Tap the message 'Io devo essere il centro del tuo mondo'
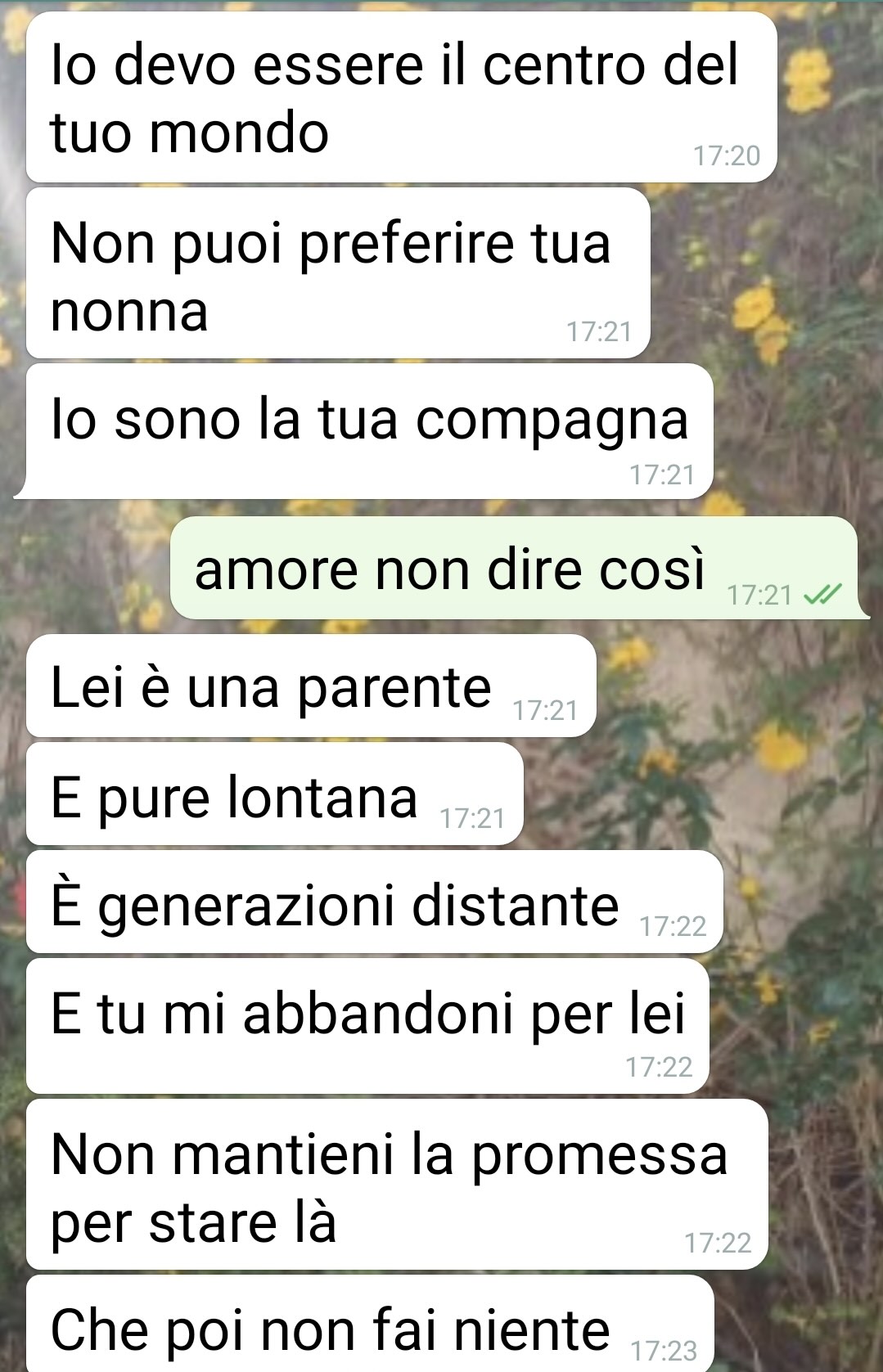The height and width of the screenshot is (1372, 883). click(401, 97)
